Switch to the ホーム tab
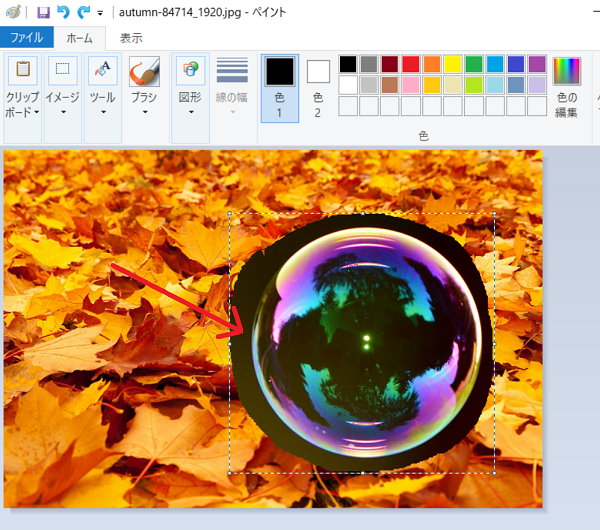Screen dimensions: 600x530 click(x=80, y=38)
